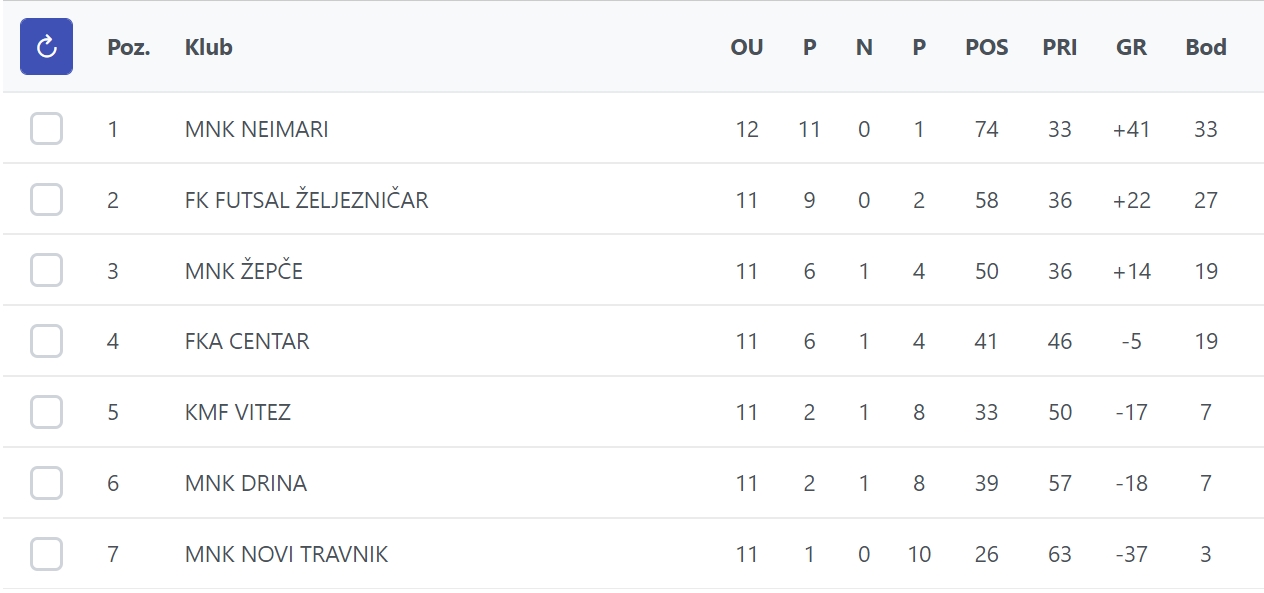Image resolution: width=1264 pixels, height=593 pixels.
Task: Click the blue refresh icon button
Action: click(46, 46)
